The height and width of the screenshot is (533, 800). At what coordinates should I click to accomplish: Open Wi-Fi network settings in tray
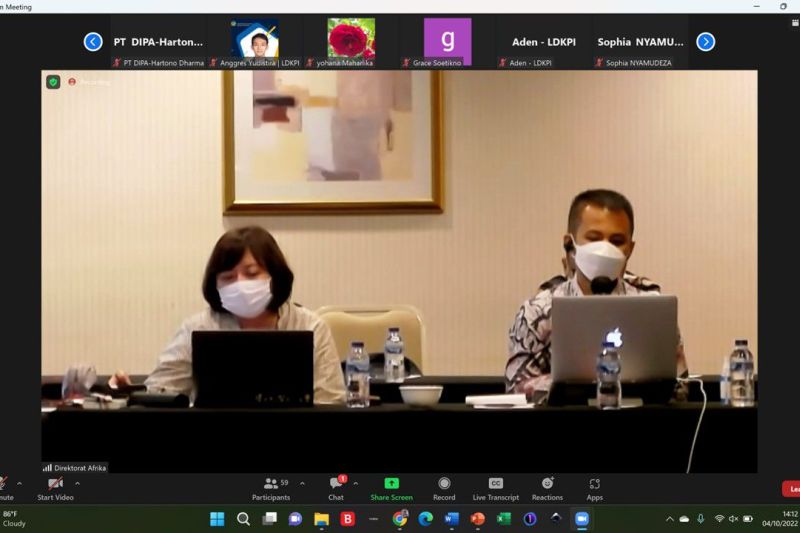point(719,519)
